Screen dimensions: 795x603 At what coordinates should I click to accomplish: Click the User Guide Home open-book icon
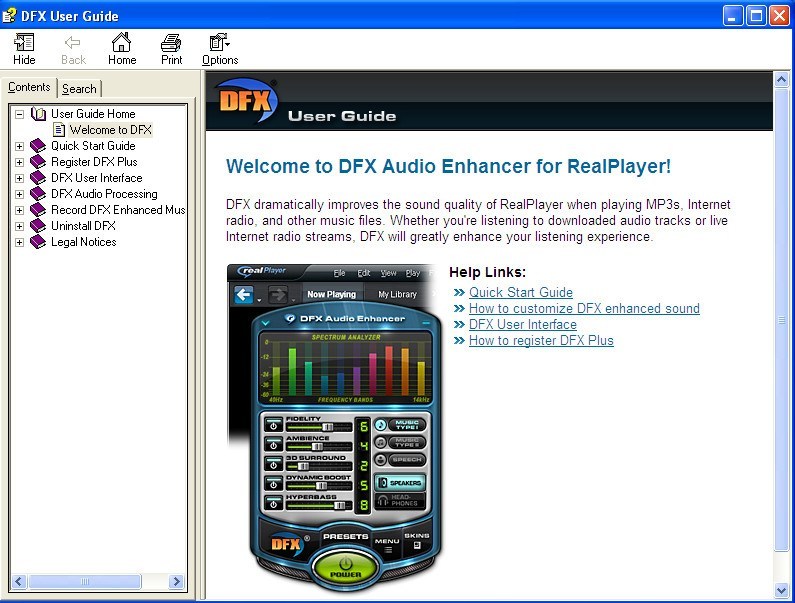click(x=38, y=114)
